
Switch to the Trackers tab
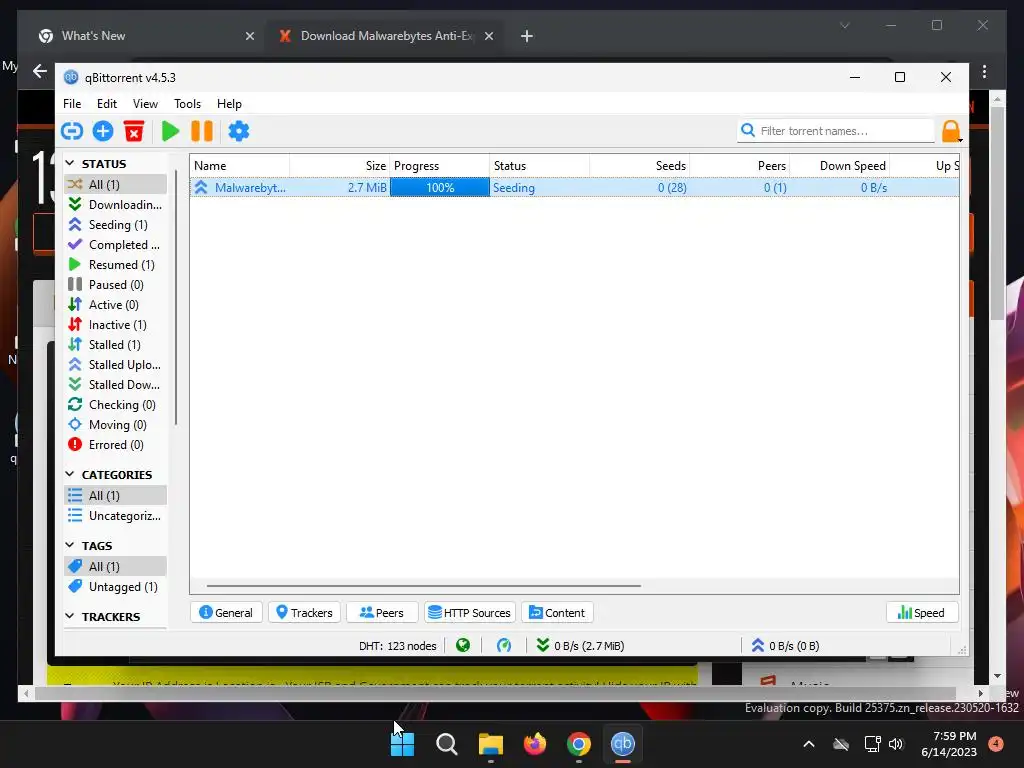(304, 613)
